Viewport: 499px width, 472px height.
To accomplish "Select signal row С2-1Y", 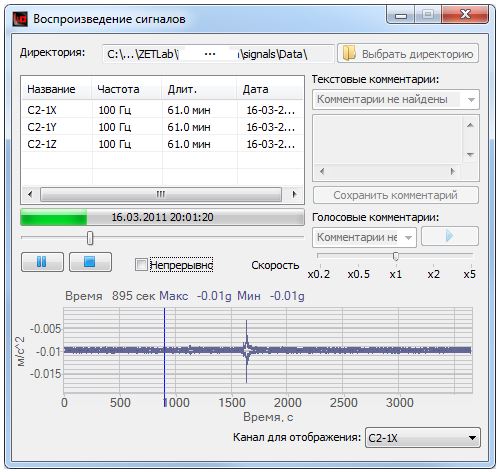I will click(x=162, y=127).
